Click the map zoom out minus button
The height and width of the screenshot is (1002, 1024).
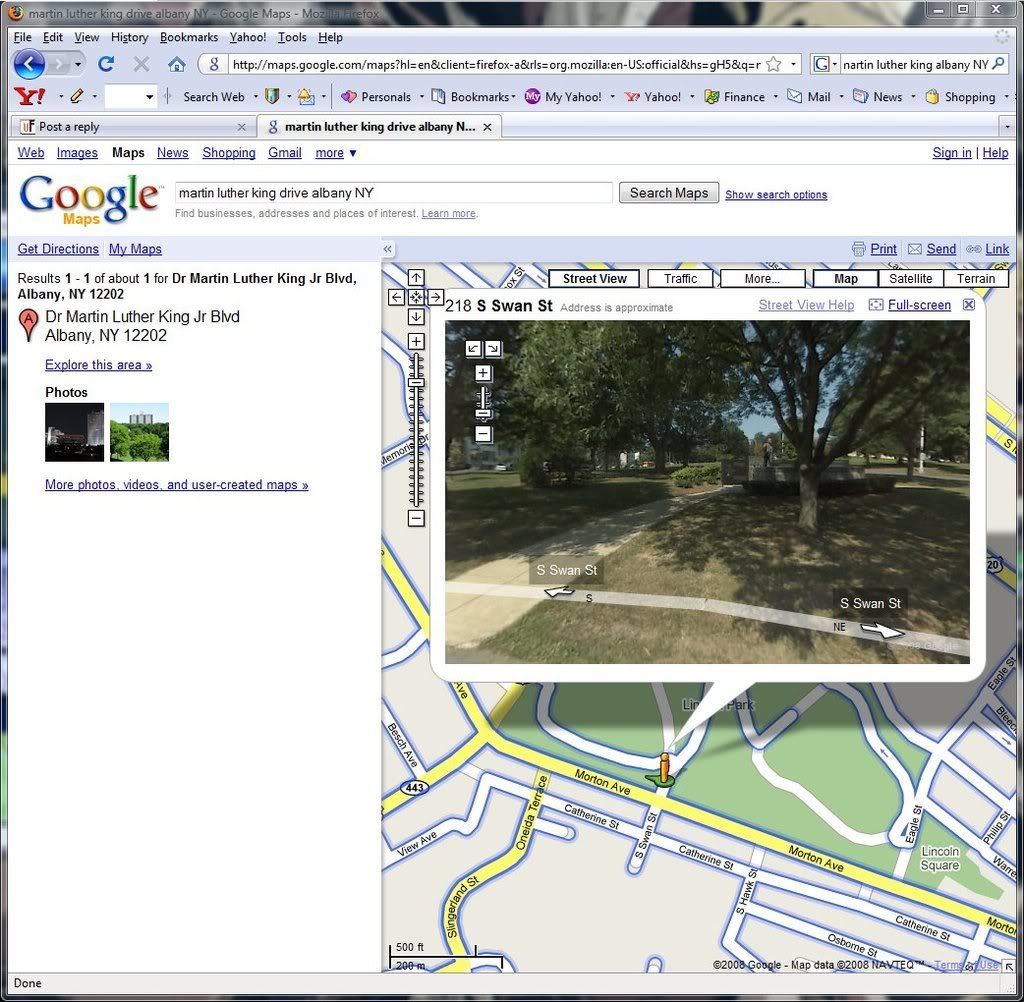[x=416, y=518]
